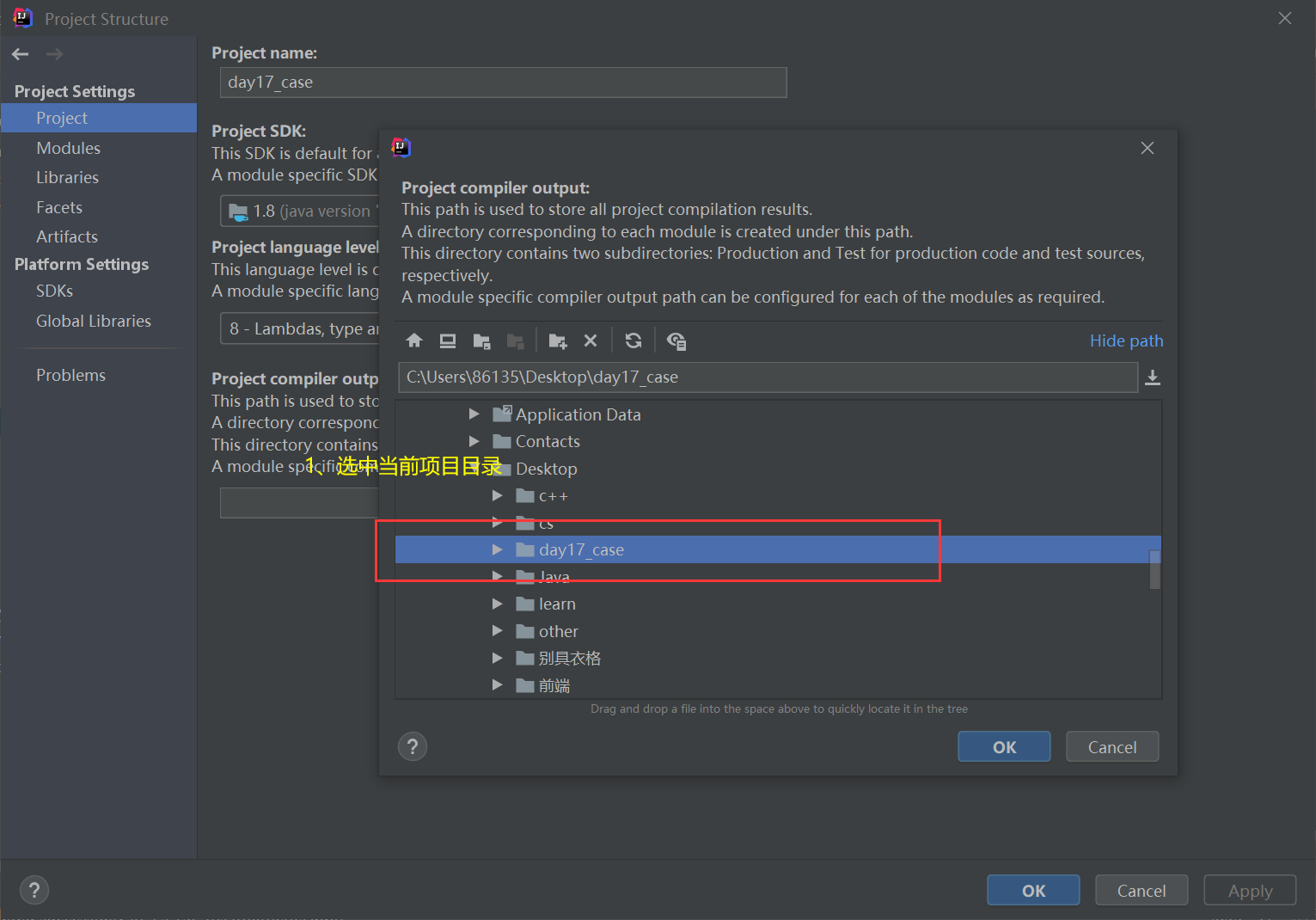Cancel the folder chooser dialog
This screenshot has width=1316, height=920.
click(x=1112, y=747)
